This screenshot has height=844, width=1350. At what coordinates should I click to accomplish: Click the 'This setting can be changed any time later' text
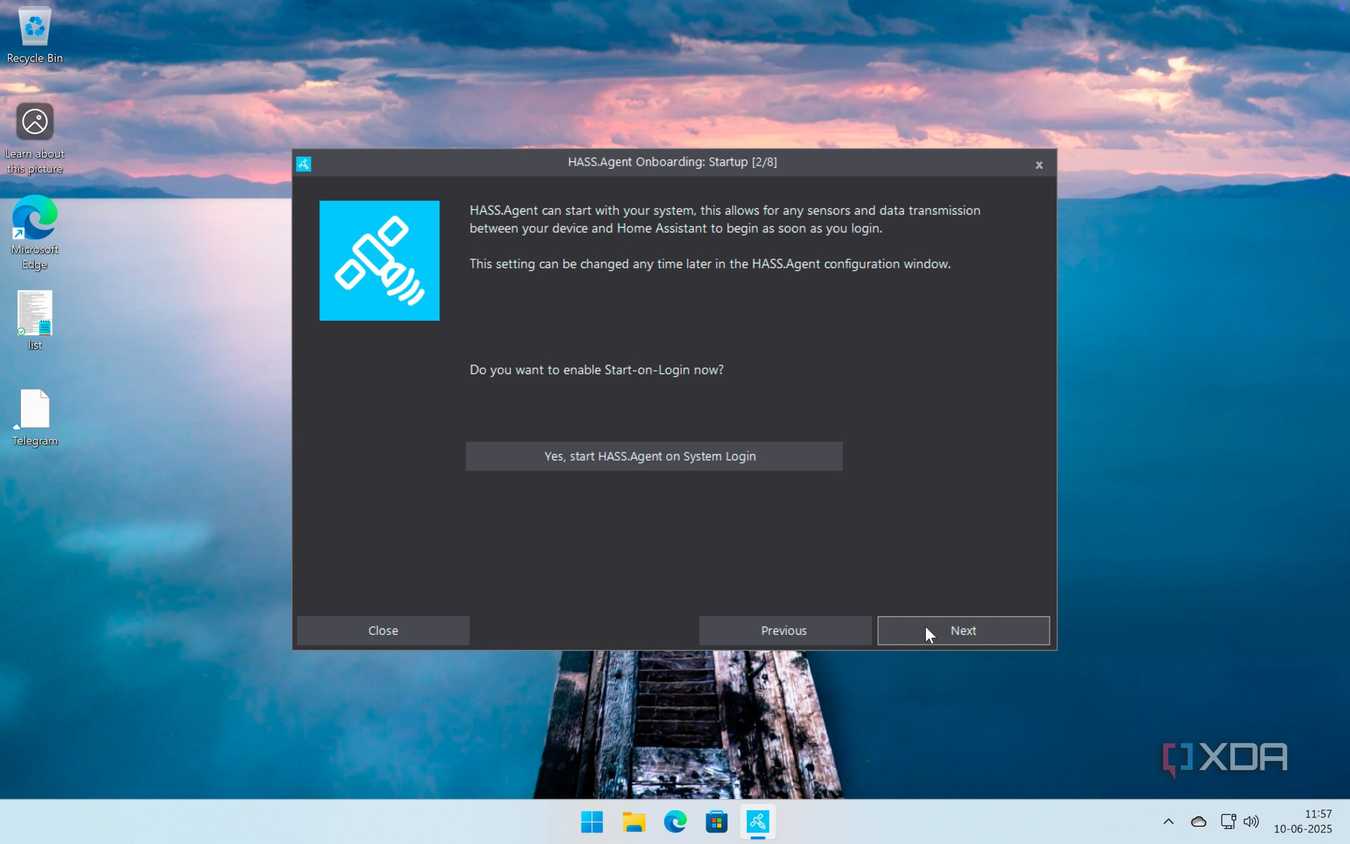coord(710,264)
